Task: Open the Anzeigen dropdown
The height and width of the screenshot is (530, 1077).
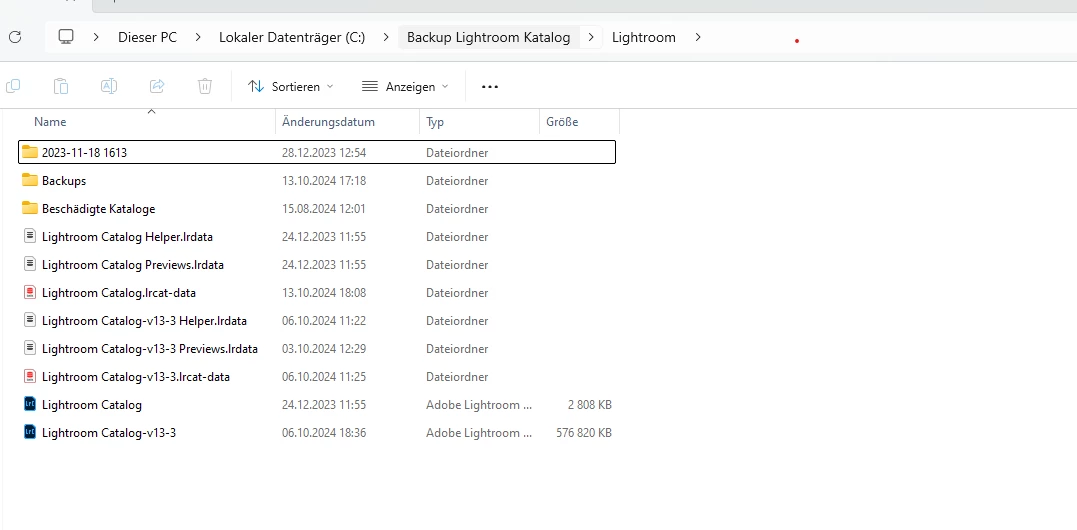Action: [x=405, y=87]
